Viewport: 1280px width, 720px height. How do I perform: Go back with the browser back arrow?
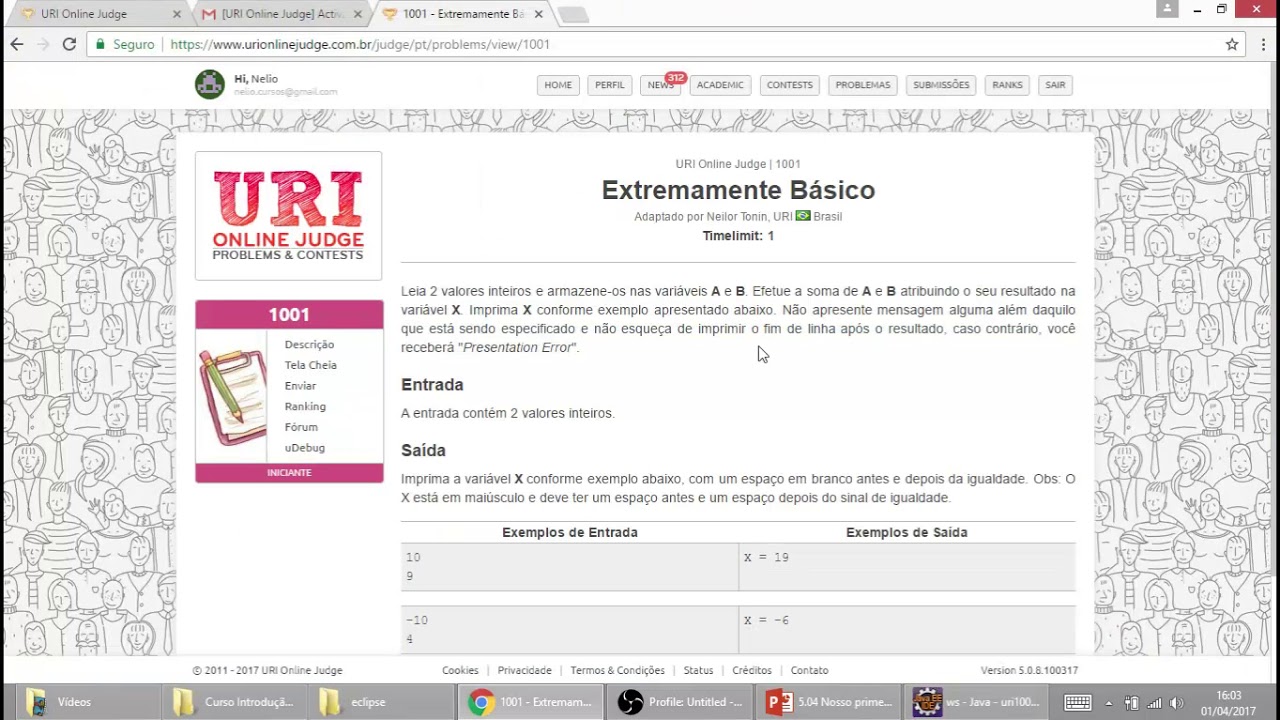pos(17,44)
